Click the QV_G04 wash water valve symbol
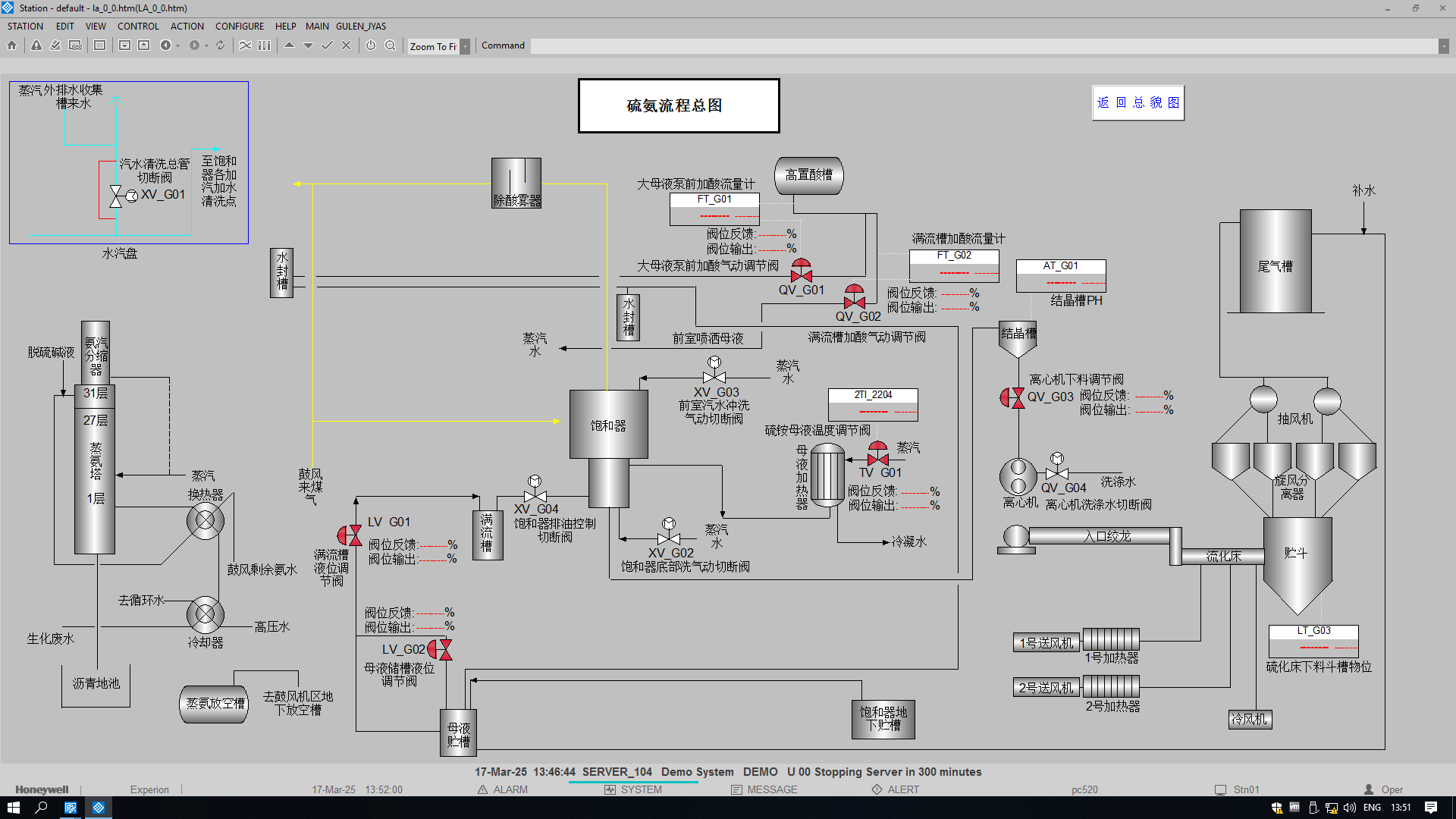Image resolution: width=1456 pixels, height=819 pixels. (x=1057, y=468)
